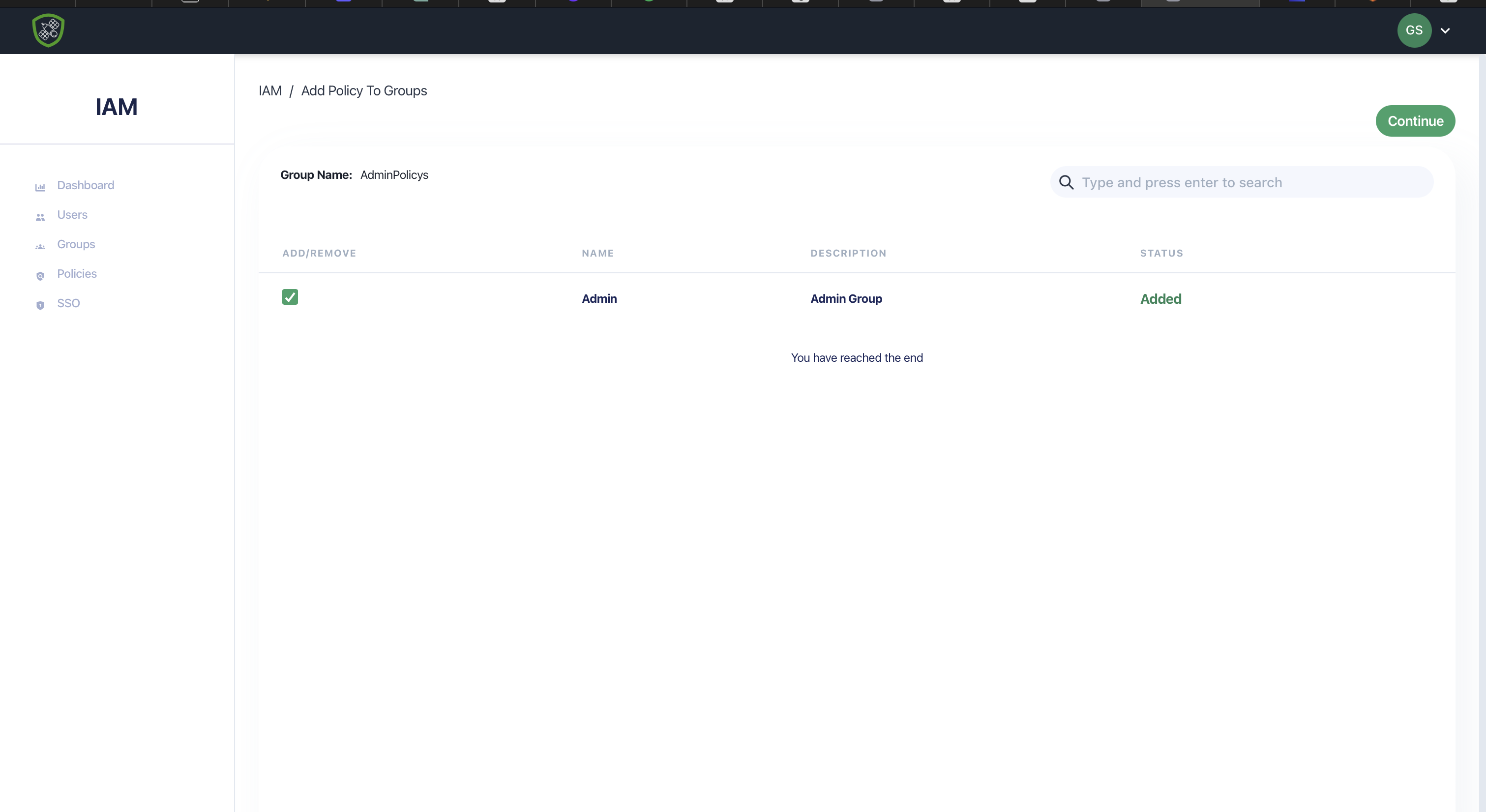The width and height of the screenshot is (1486, 812).
Task: Uncheck the Admin policy checkbox
Action: click(x=290, y=297)
